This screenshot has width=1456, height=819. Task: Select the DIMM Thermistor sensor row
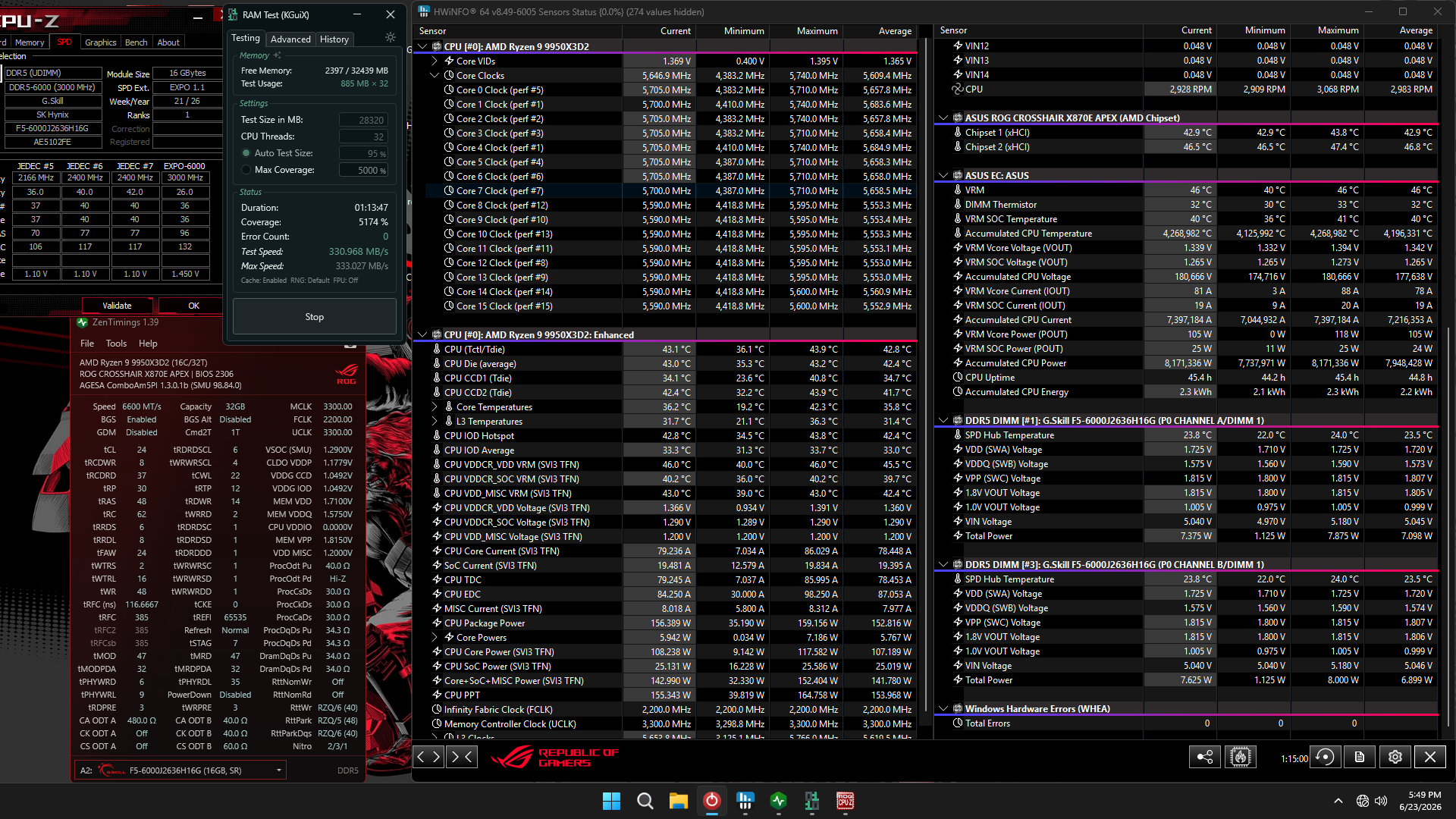1186,205
